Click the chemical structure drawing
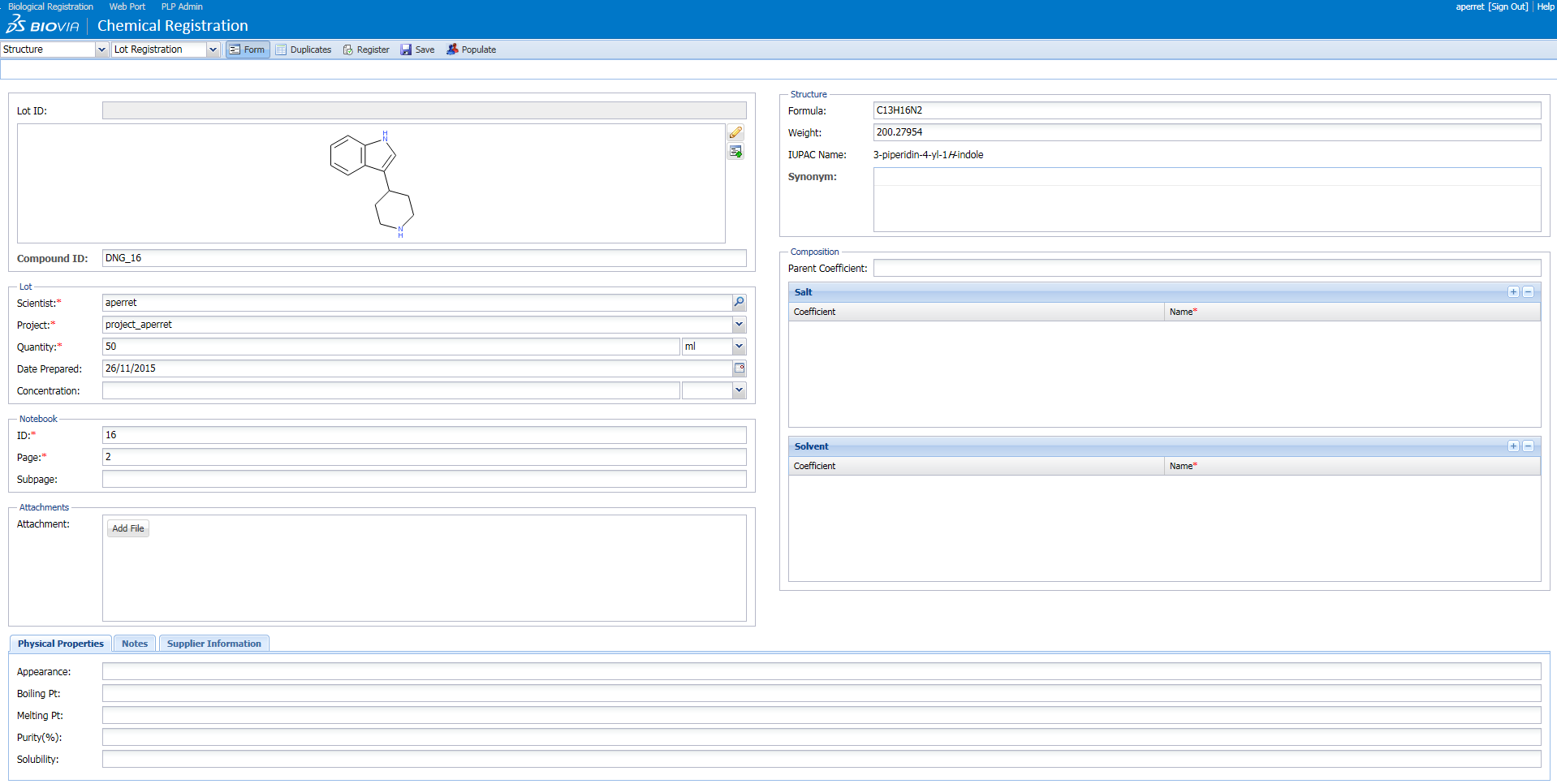 (x=373, y=184)
